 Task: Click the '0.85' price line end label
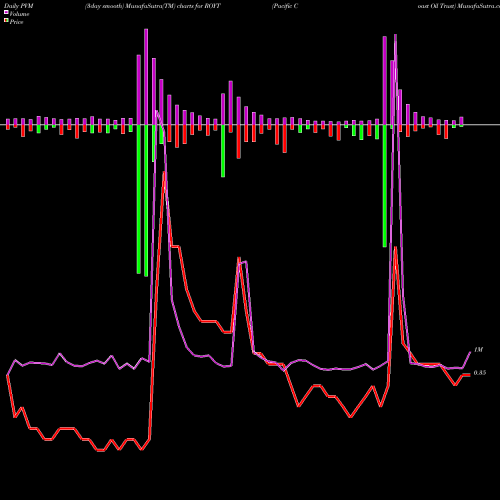point(480,373)
